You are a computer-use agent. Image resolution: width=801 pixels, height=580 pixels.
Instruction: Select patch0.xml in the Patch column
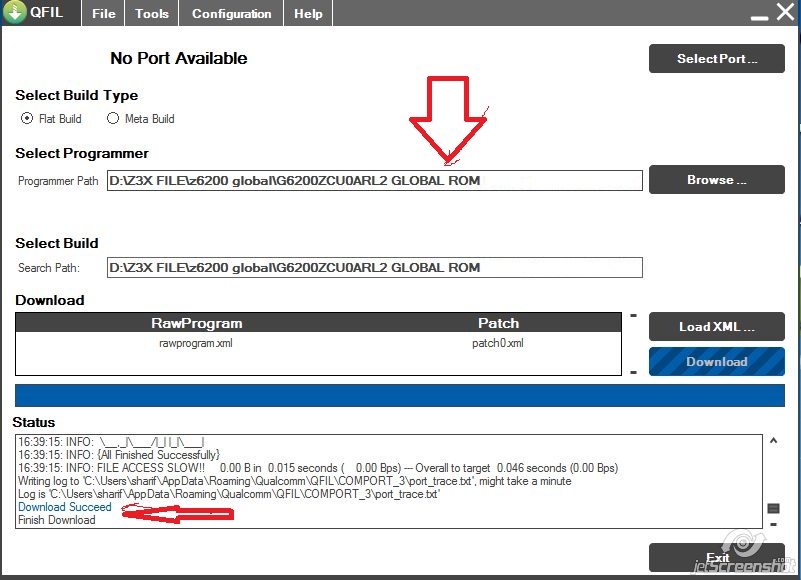498,343
